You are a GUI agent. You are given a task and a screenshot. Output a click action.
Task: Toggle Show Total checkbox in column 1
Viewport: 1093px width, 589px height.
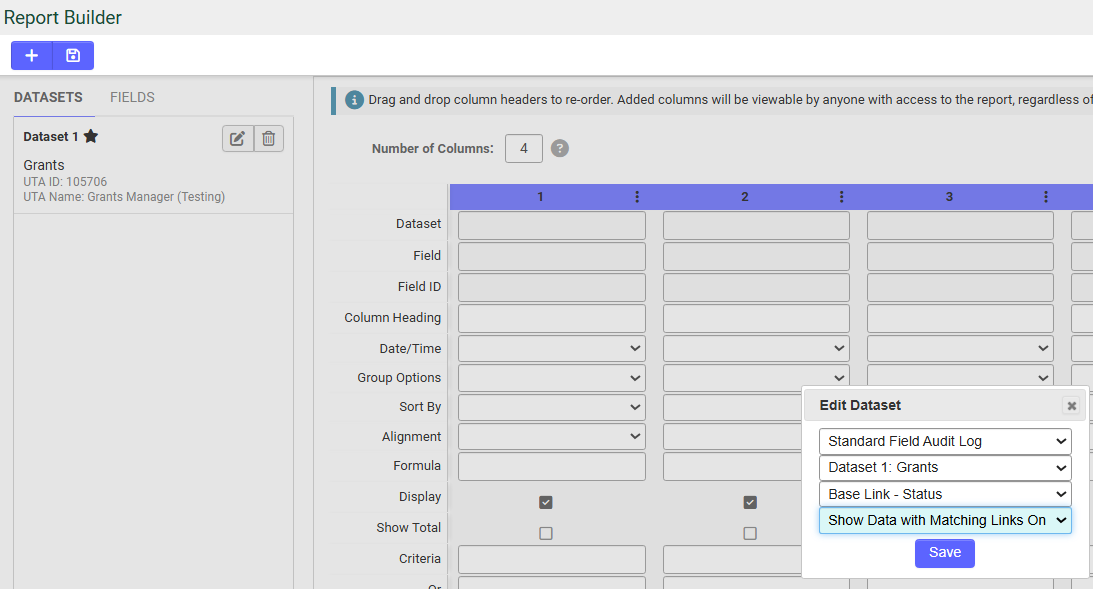pyautogui.click(x=546, y=533)
